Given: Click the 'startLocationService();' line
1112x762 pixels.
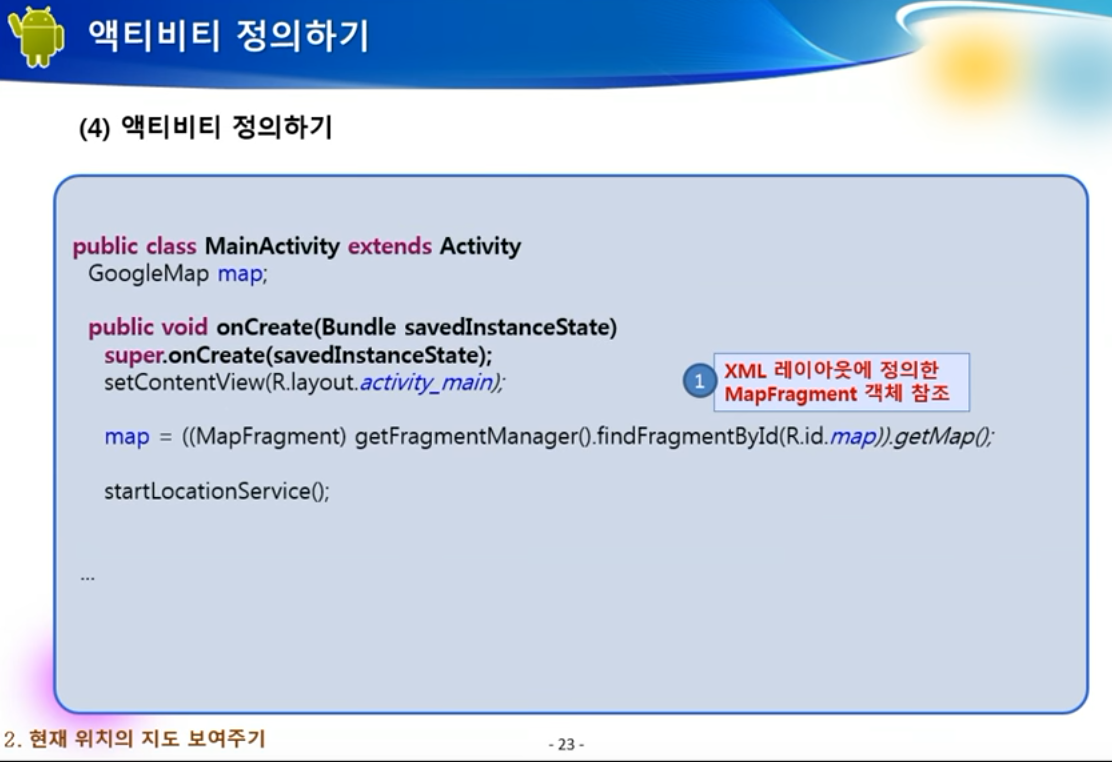Looking at the screenshot, I should 217,491.
